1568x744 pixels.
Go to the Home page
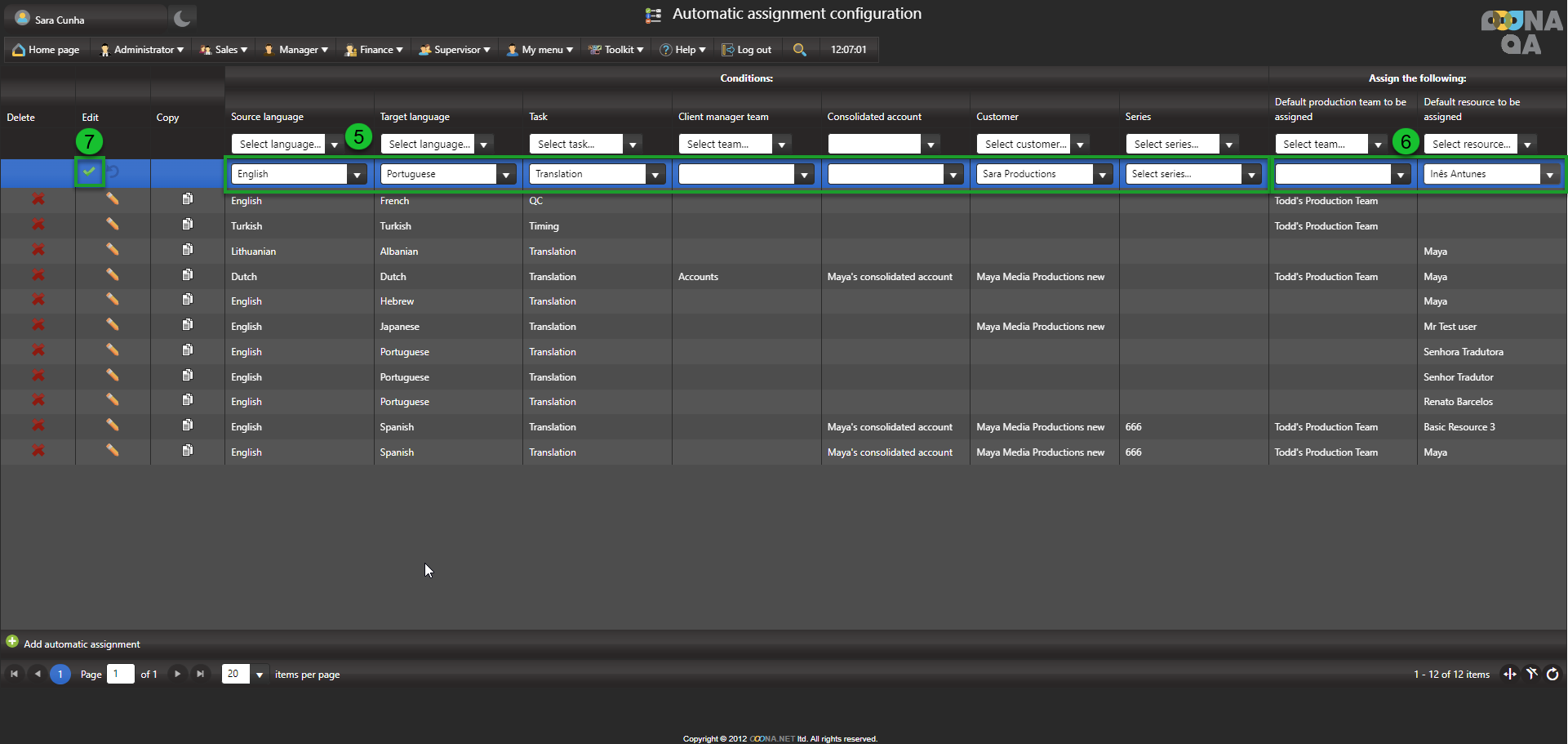[47, 50]
